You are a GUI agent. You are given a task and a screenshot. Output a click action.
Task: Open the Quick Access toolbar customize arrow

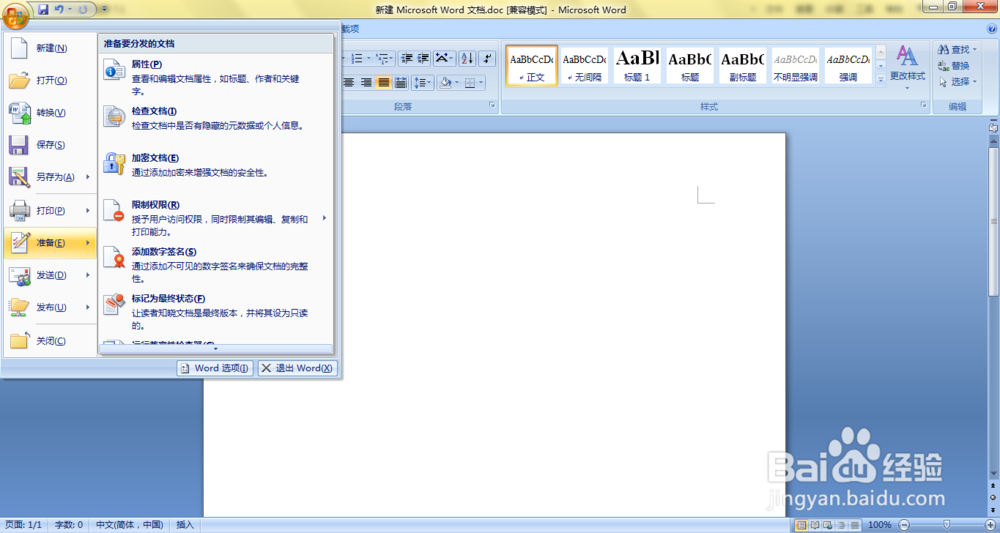tap(105, 10)
